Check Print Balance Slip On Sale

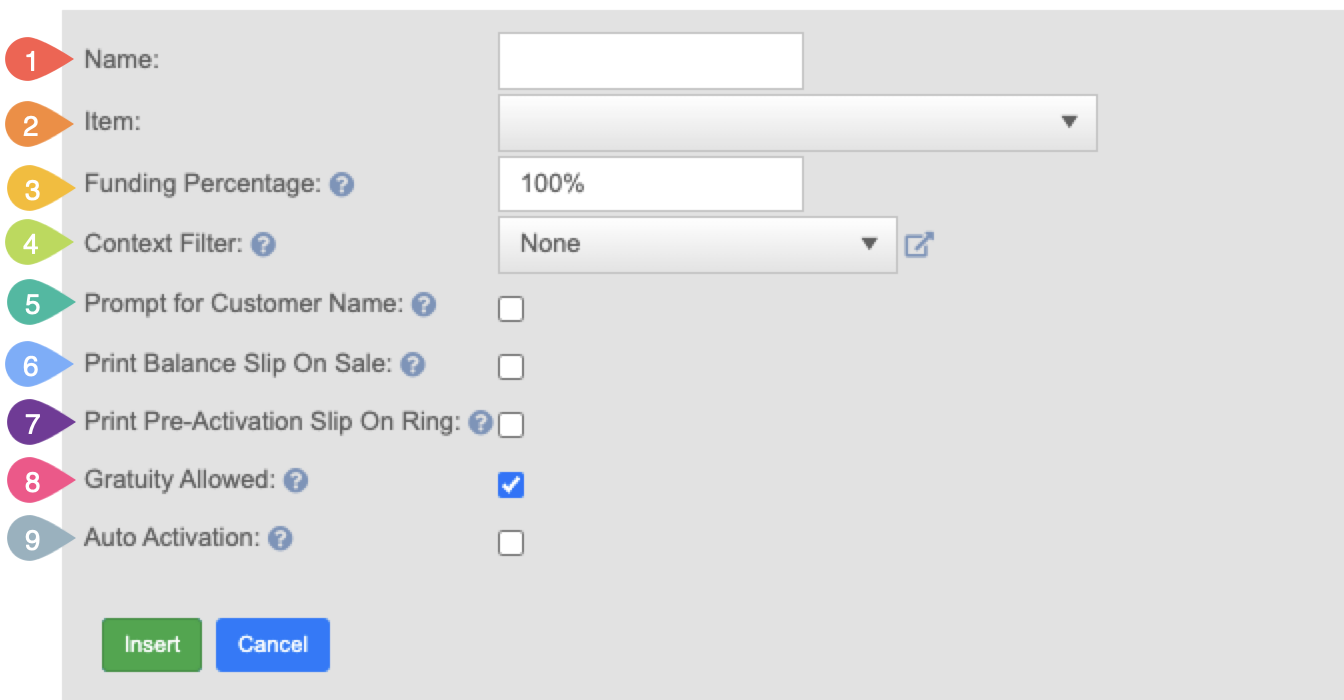point(511,367)
